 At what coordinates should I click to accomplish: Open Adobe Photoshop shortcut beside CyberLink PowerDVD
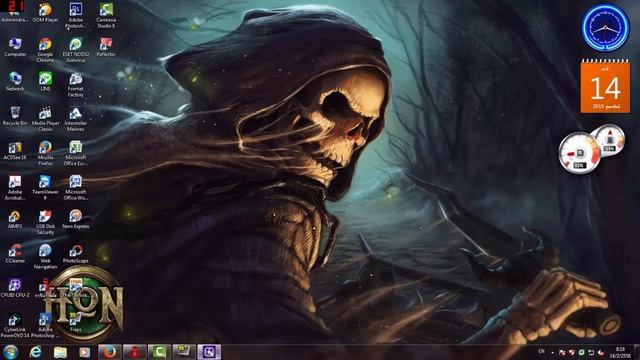(x=45, y=325)
